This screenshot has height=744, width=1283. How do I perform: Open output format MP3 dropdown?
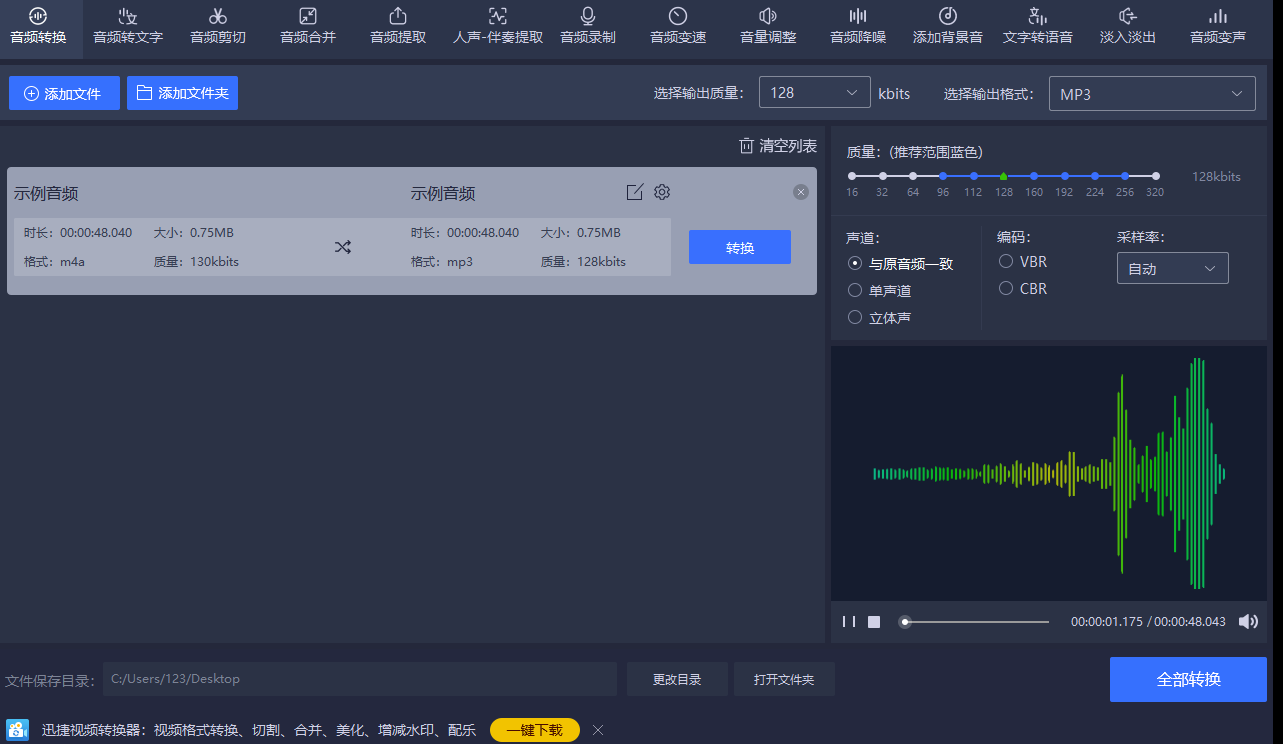1152,94
